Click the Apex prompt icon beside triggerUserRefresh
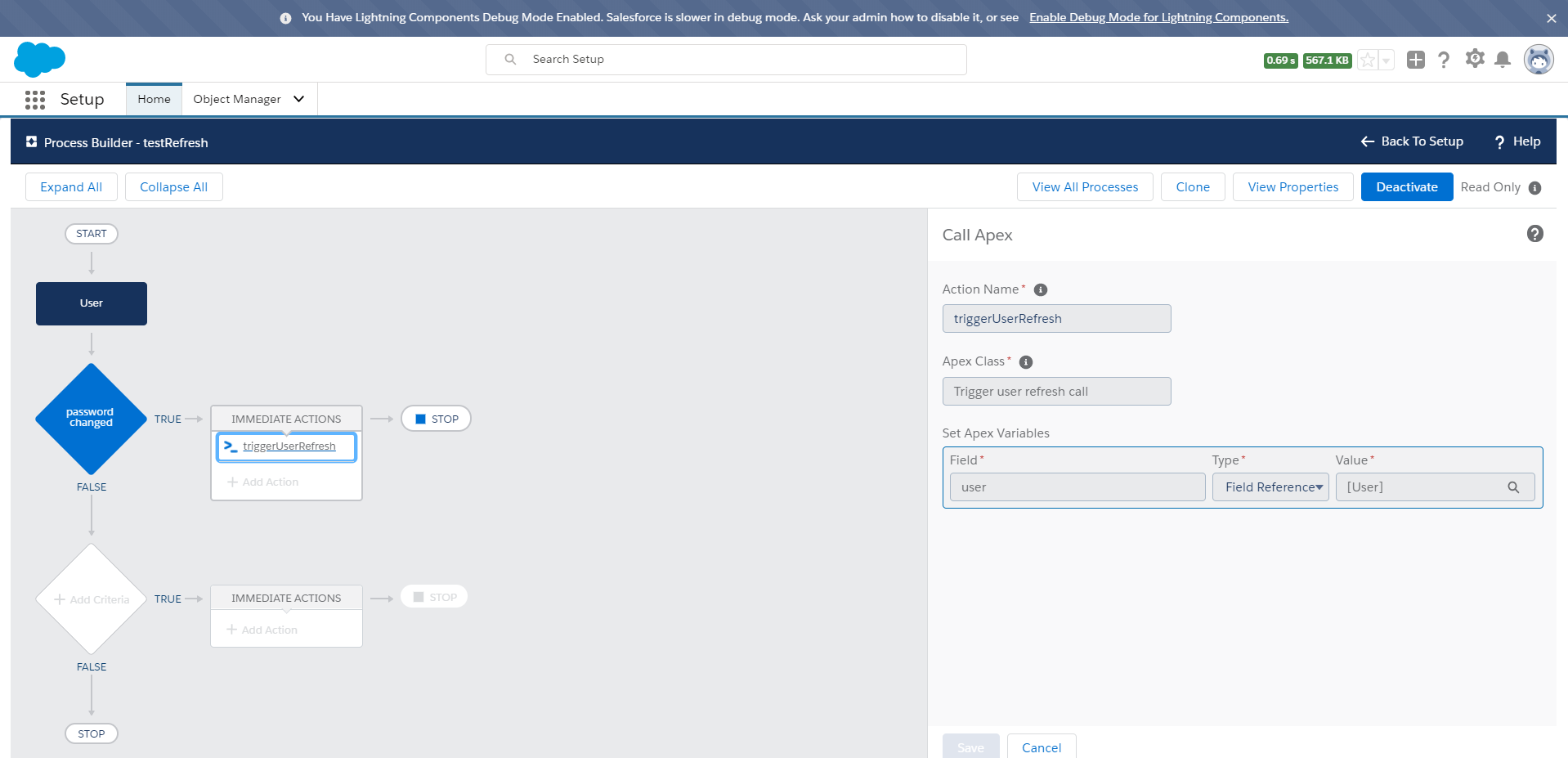 click(231, 446)
